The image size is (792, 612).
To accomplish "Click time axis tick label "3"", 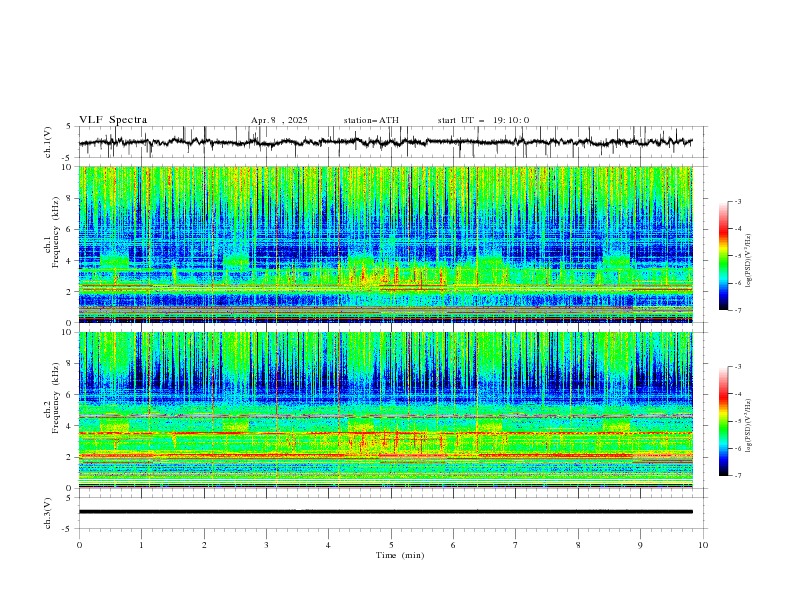I will pos(266,545).
